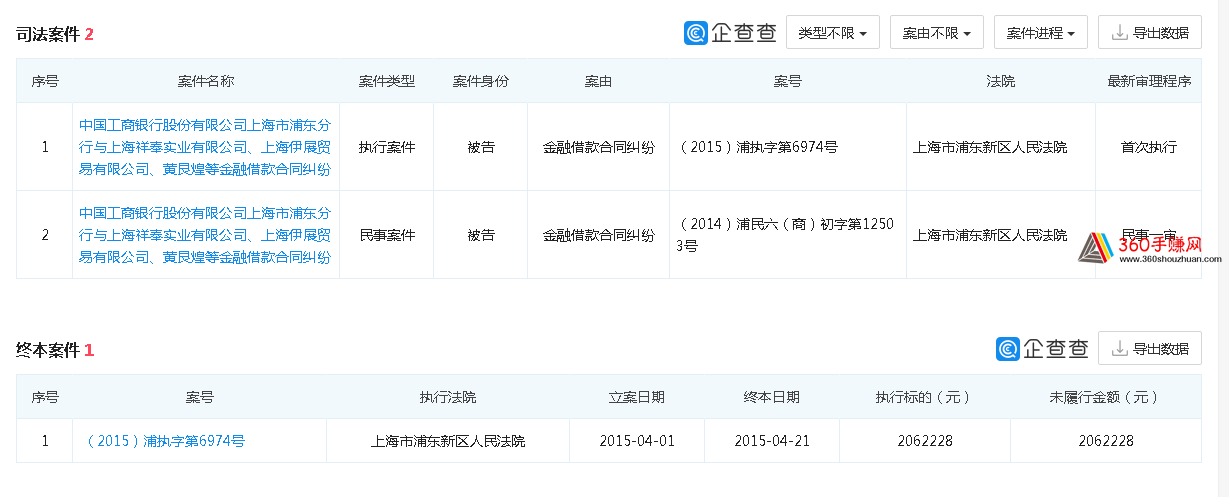Viewport: 1229px width, 497px height.
Task: Click 金融借款合同纠纷 cell in 民事案件 row
Action: pyautogui.click(x=599, y=235)
